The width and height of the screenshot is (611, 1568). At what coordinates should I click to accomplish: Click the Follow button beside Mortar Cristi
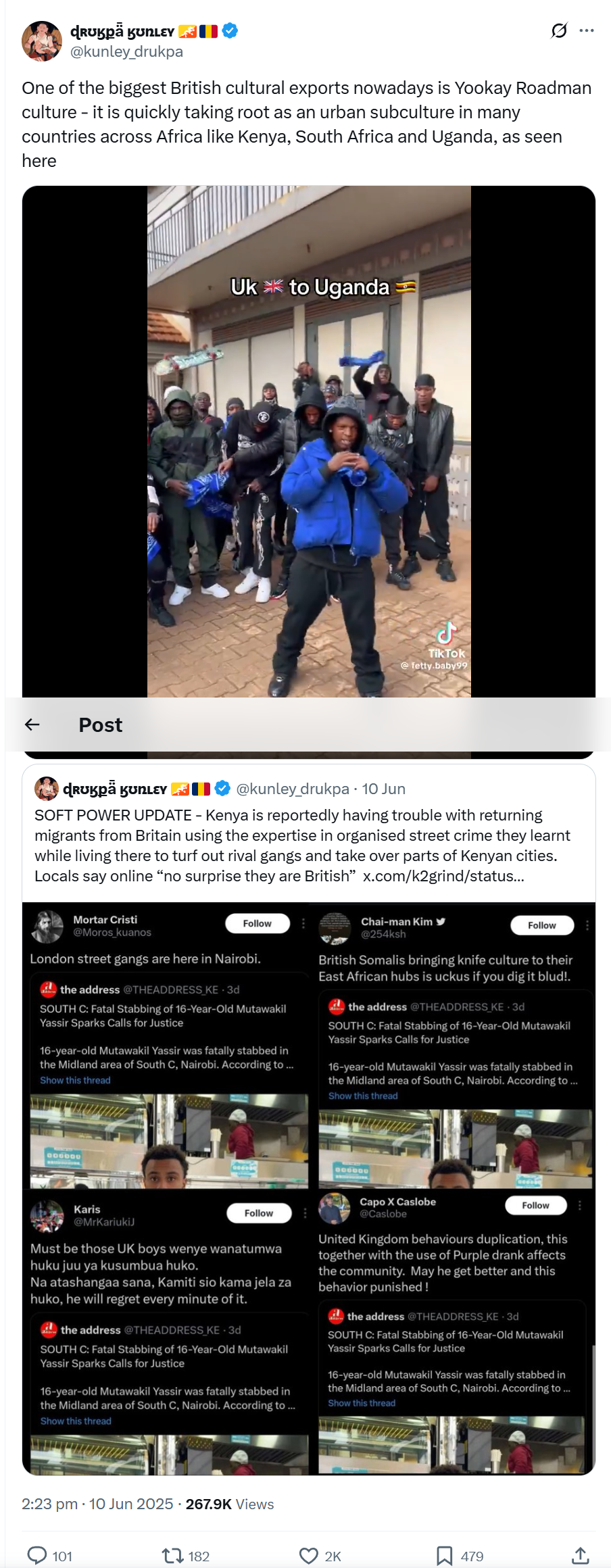(258, 923)
